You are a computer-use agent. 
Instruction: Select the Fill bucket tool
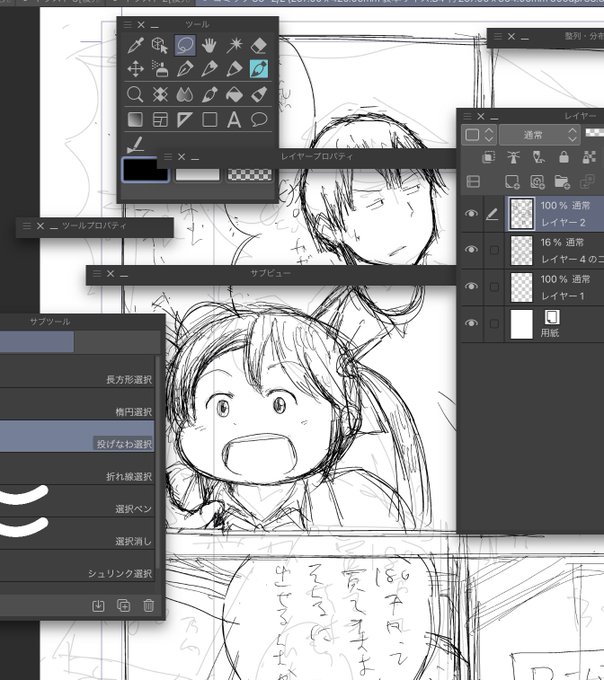click(x=234, y=94)
